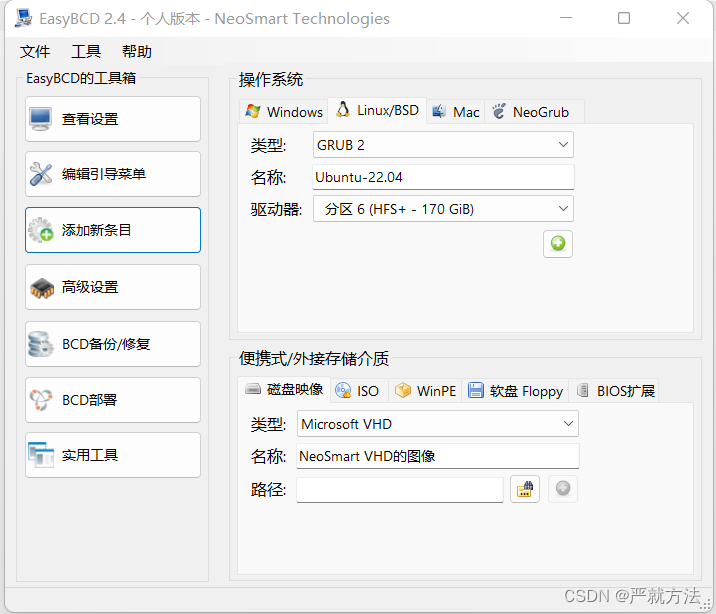Open the 查看设置 view settings panel
The width and height of the screenshot is (716, 614).
click(113, 119)
